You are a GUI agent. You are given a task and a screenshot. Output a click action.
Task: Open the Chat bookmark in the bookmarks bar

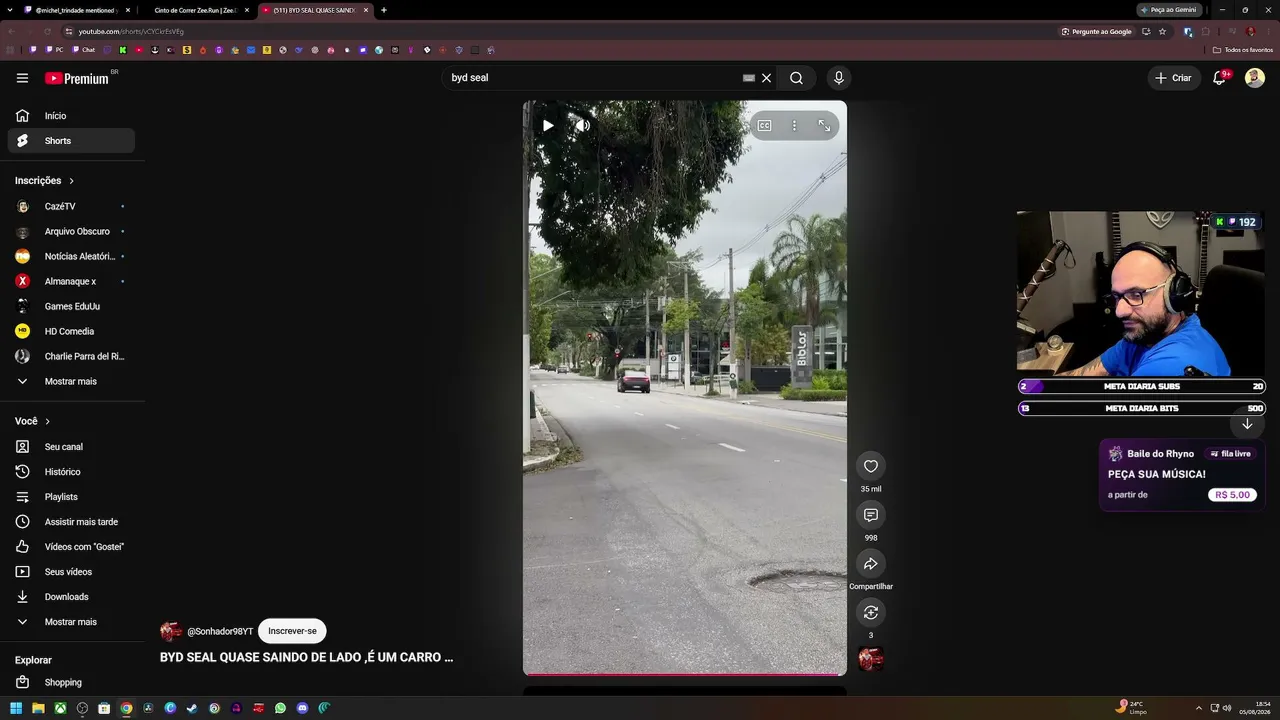(82, 50)
